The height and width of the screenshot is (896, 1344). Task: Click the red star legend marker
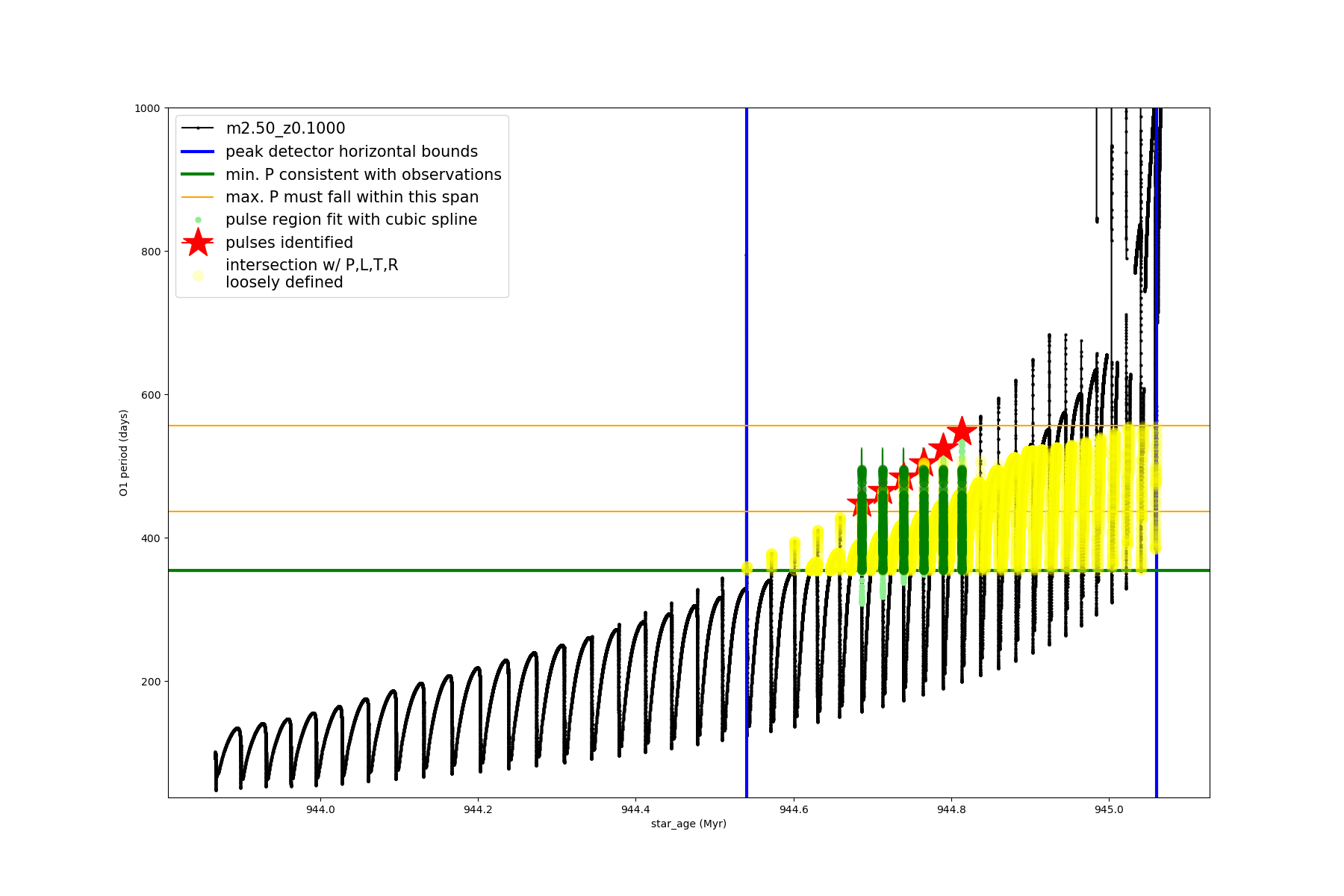coord(198,243)
